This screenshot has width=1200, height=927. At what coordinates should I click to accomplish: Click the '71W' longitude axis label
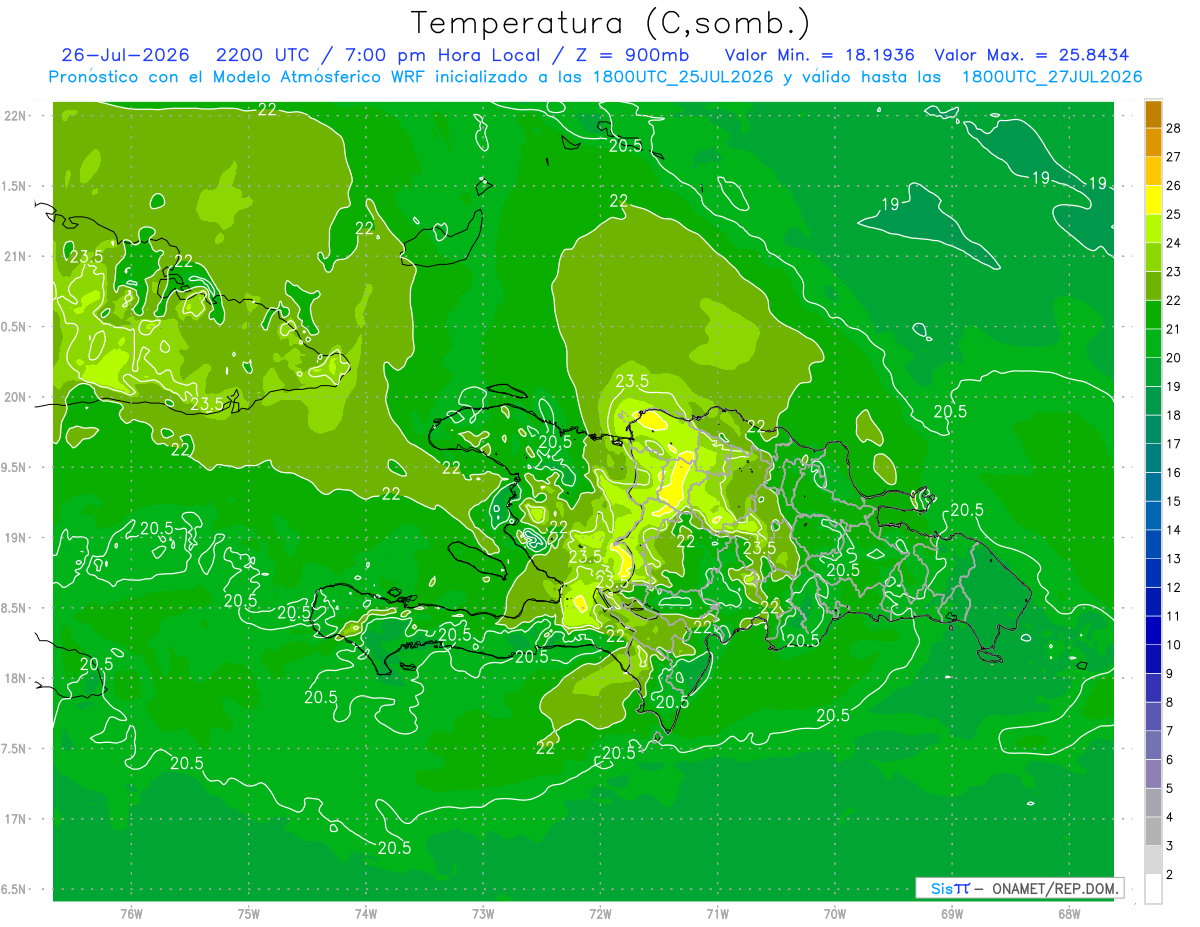coord(717,913)
